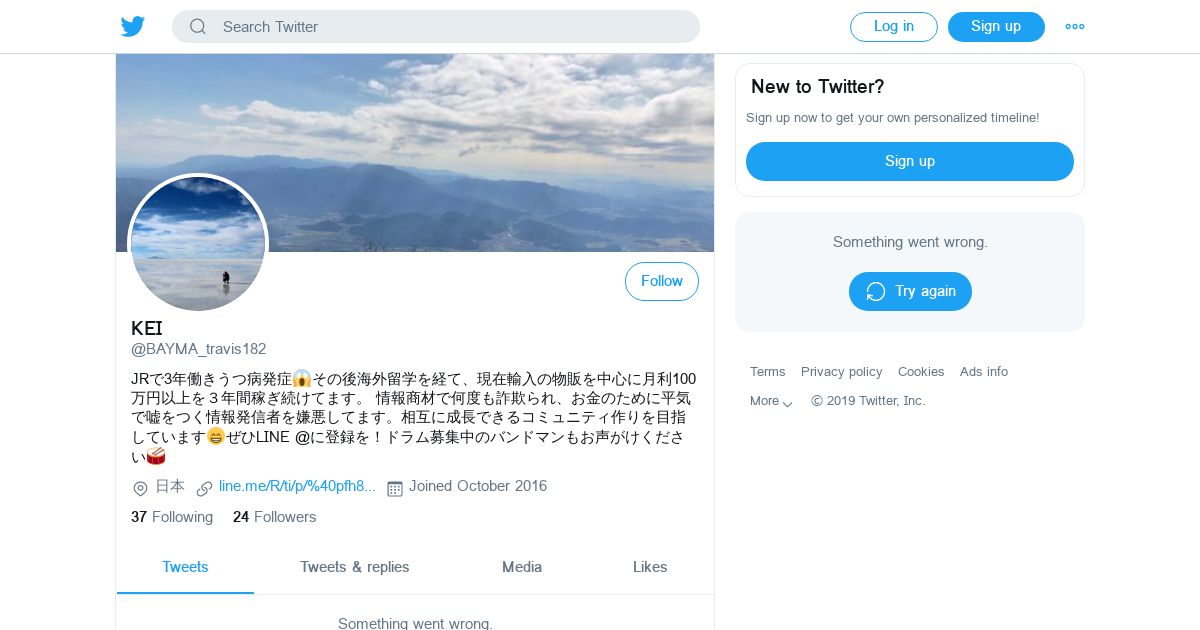This screenshot has height=630, width=1200.
Task: Select the Likes tab
Action: pos(650,567)
